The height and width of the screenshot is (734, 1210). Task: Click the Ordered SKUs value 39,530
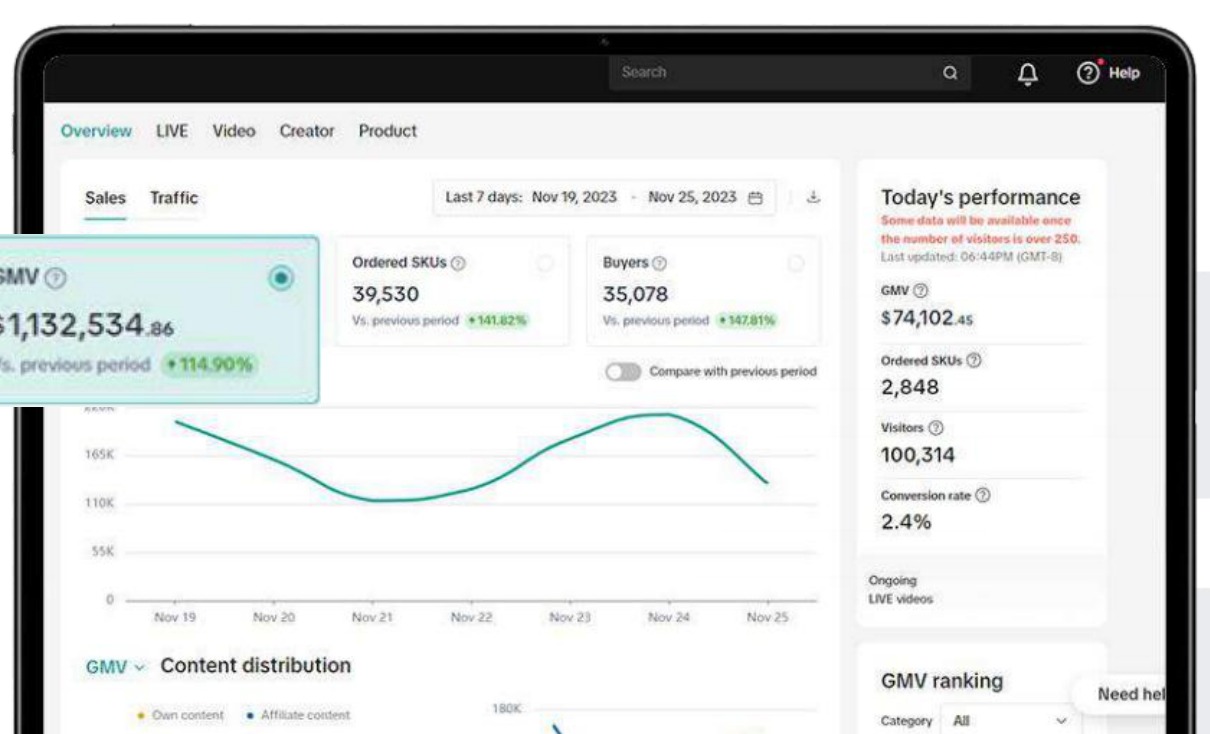pos(386,294)
